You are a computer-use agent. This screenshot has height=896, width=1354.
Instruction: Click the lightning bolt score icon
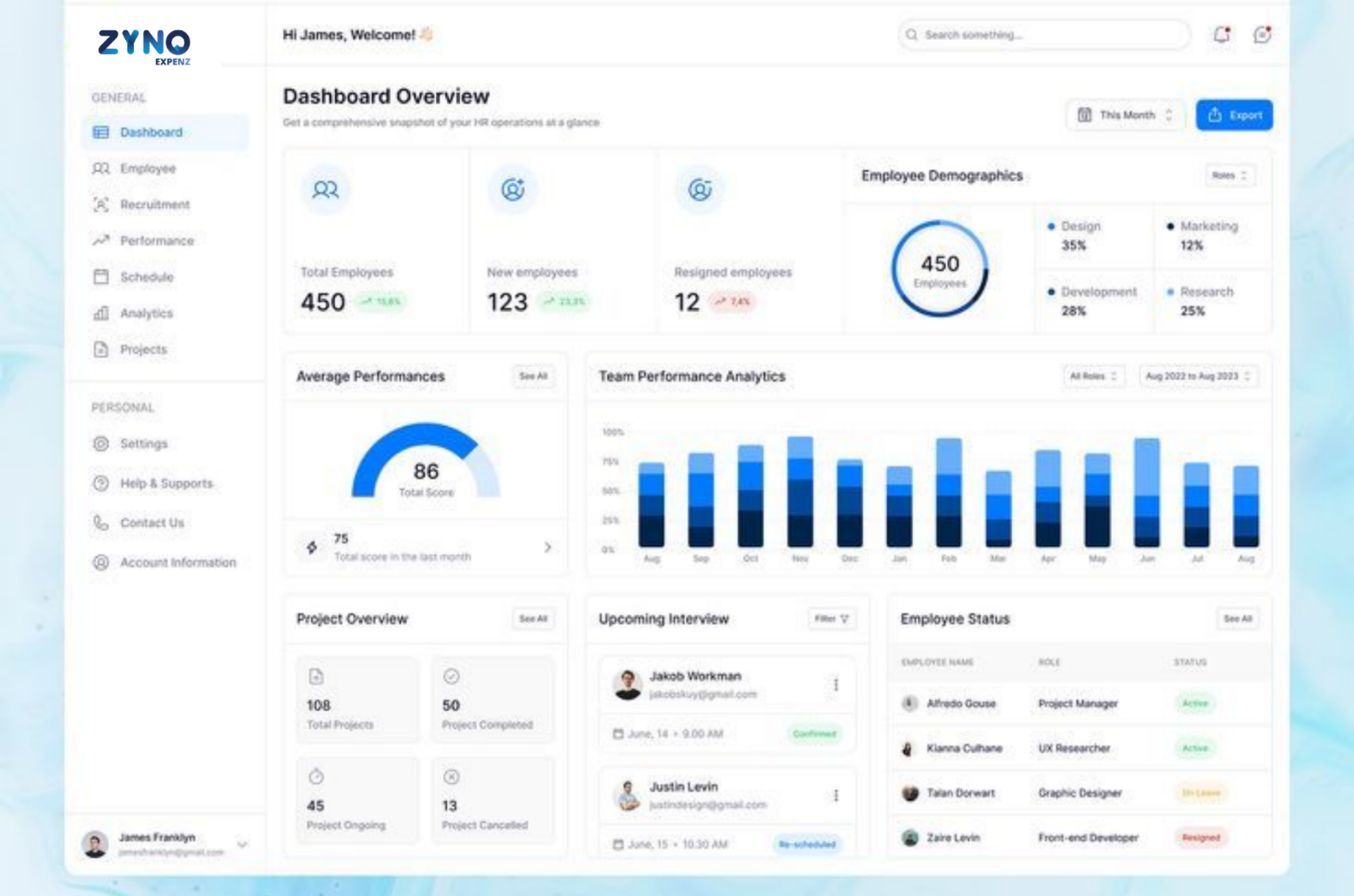(312, 547)
